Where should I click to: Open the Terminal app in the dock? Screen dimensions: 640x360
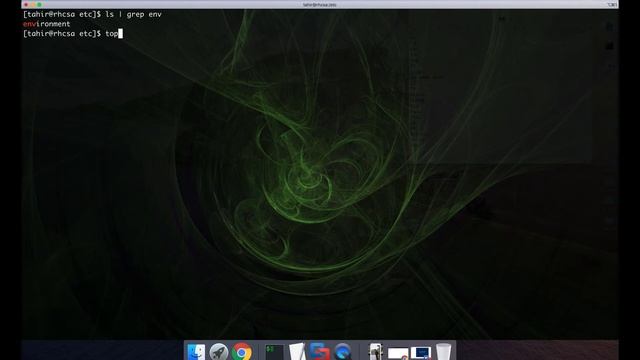274,352
